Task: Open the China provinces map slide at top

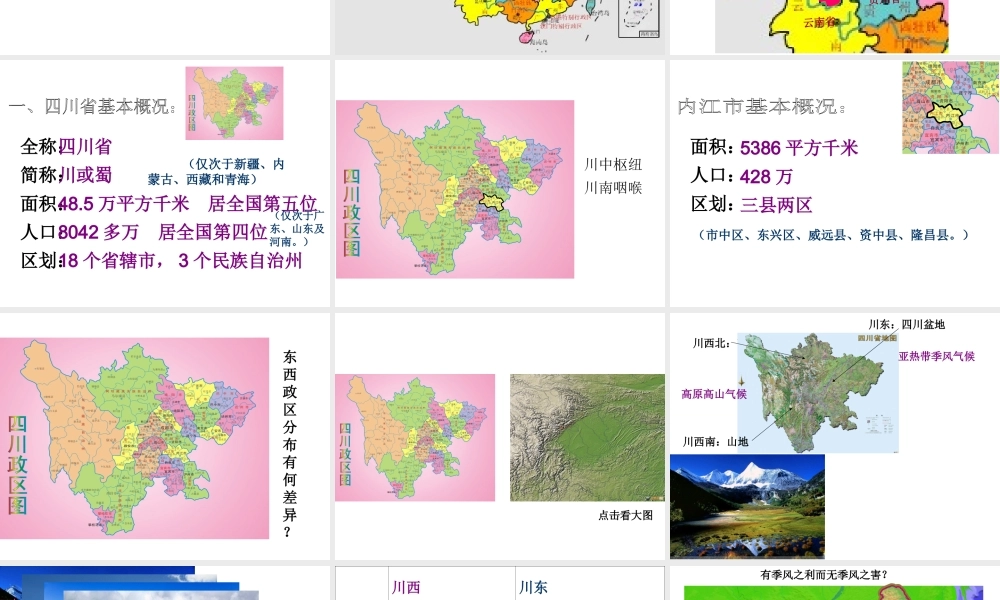Action: [x=500, y=27]
